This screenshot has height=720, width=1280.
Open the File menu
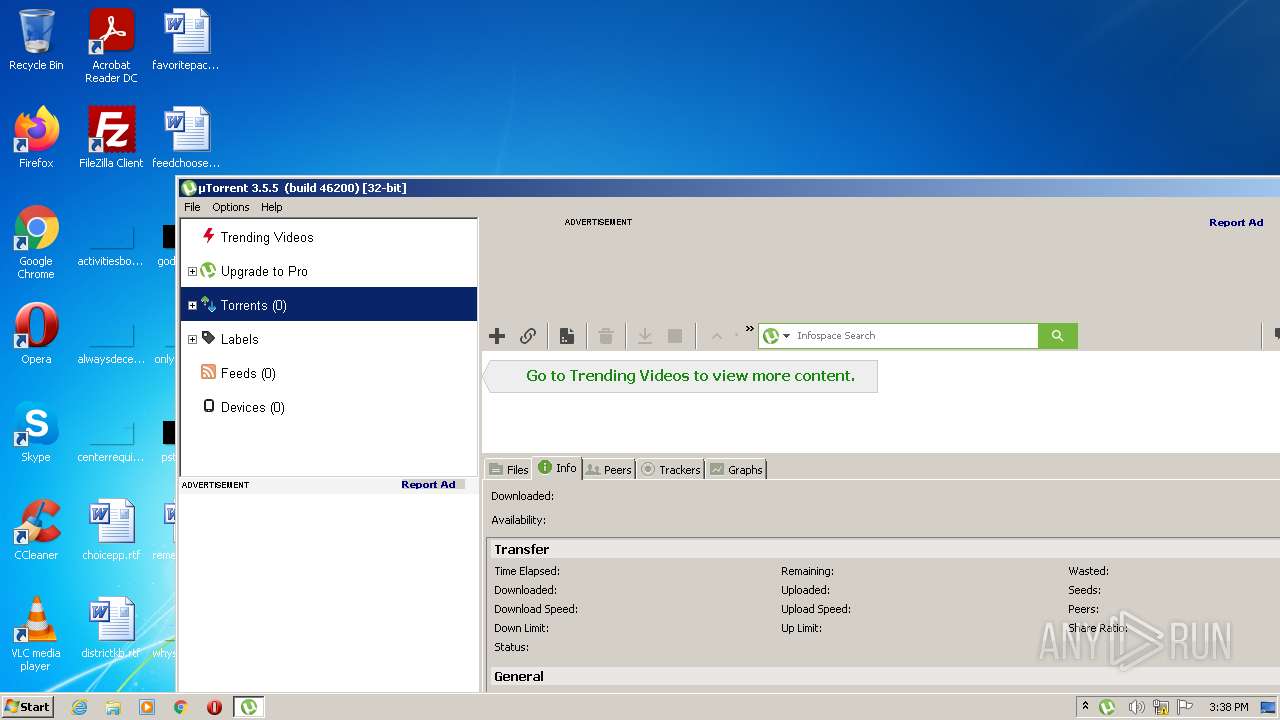tap(192, 207)
